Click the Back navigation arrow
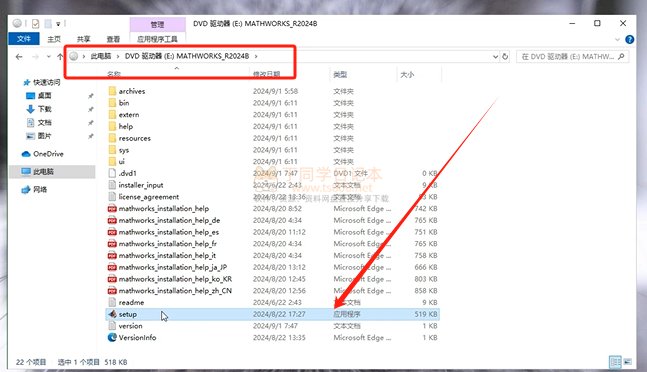 point(19,57)
